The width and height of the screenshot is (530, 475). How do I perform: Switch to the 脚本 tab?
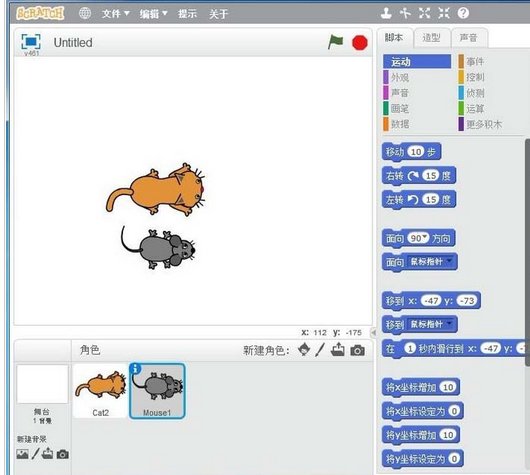pyautogui.click(x=394, y=38)
